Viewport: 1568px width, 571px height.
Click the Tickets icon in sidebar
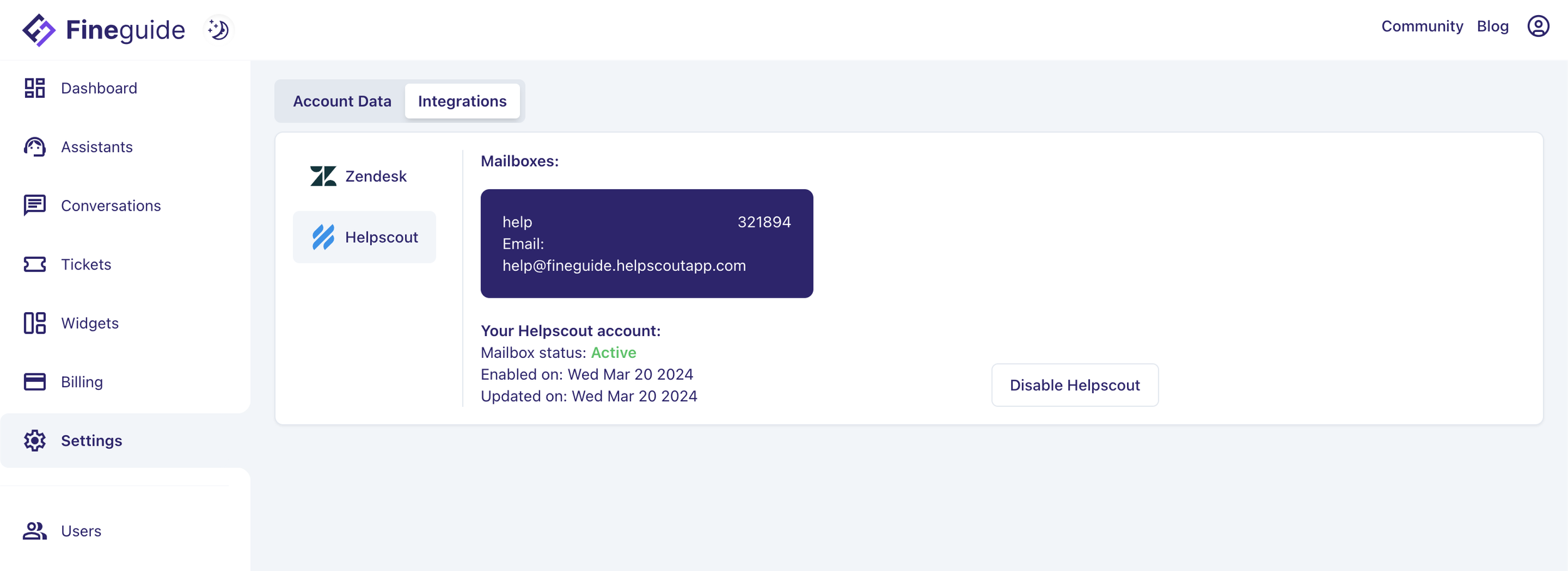pyautogui.click(x=34, y=265)
